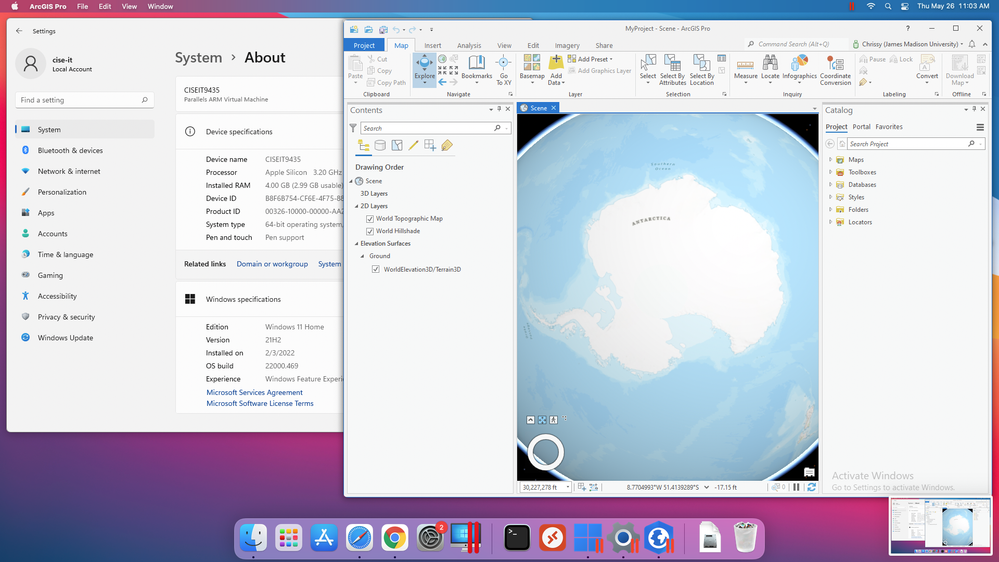Click the navigator full control toggle icon
999x562 pixels.
531,420
